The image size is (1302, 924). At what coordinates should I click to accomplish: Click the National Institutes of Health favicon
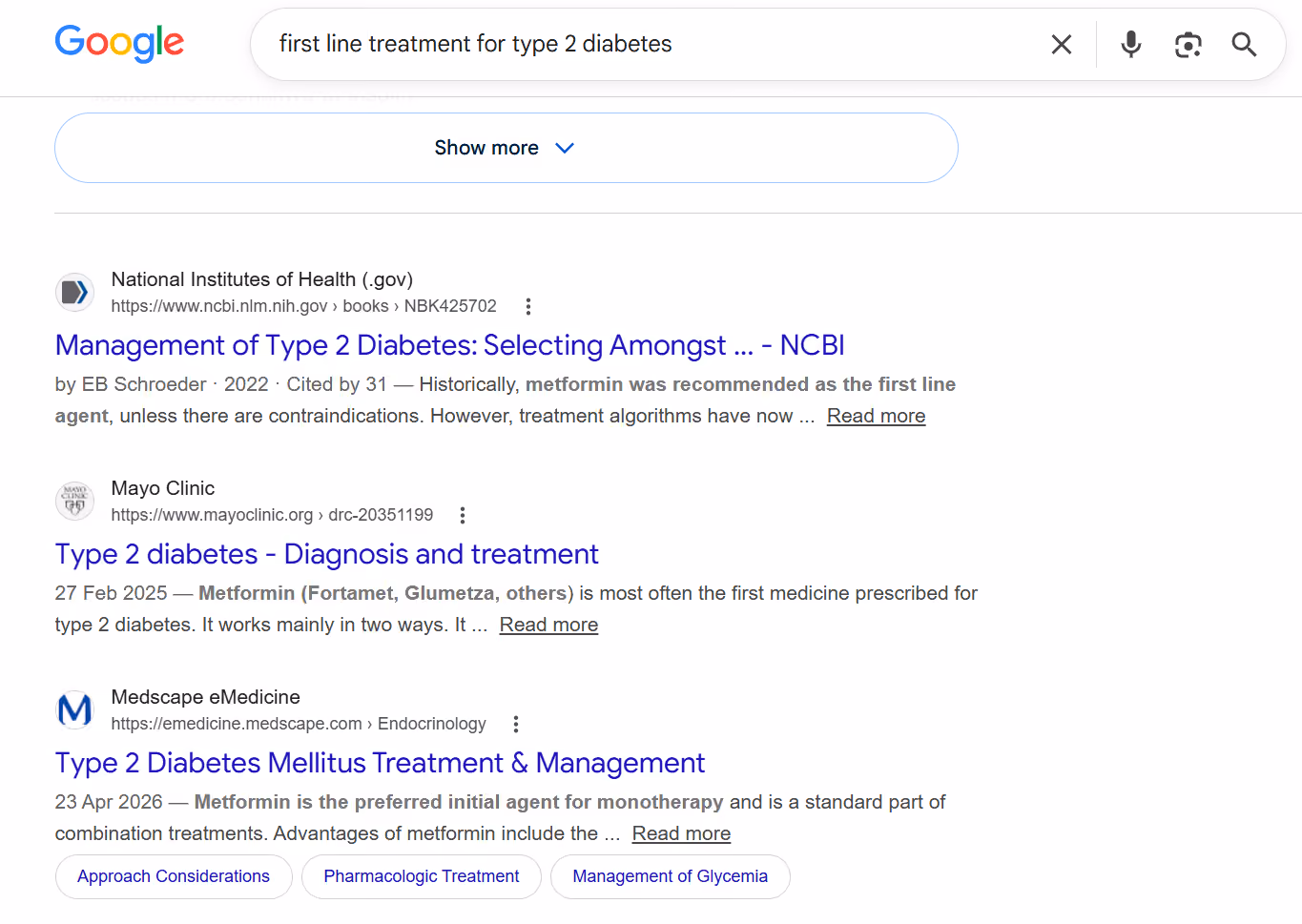pyautogui.click(x=74, y=292)
